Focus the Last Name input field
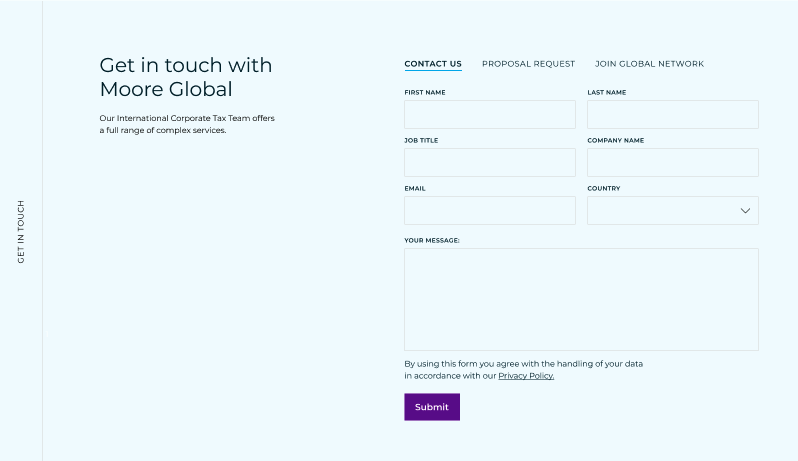The width and height of the screenshot is (798, 461). [673, 114]
